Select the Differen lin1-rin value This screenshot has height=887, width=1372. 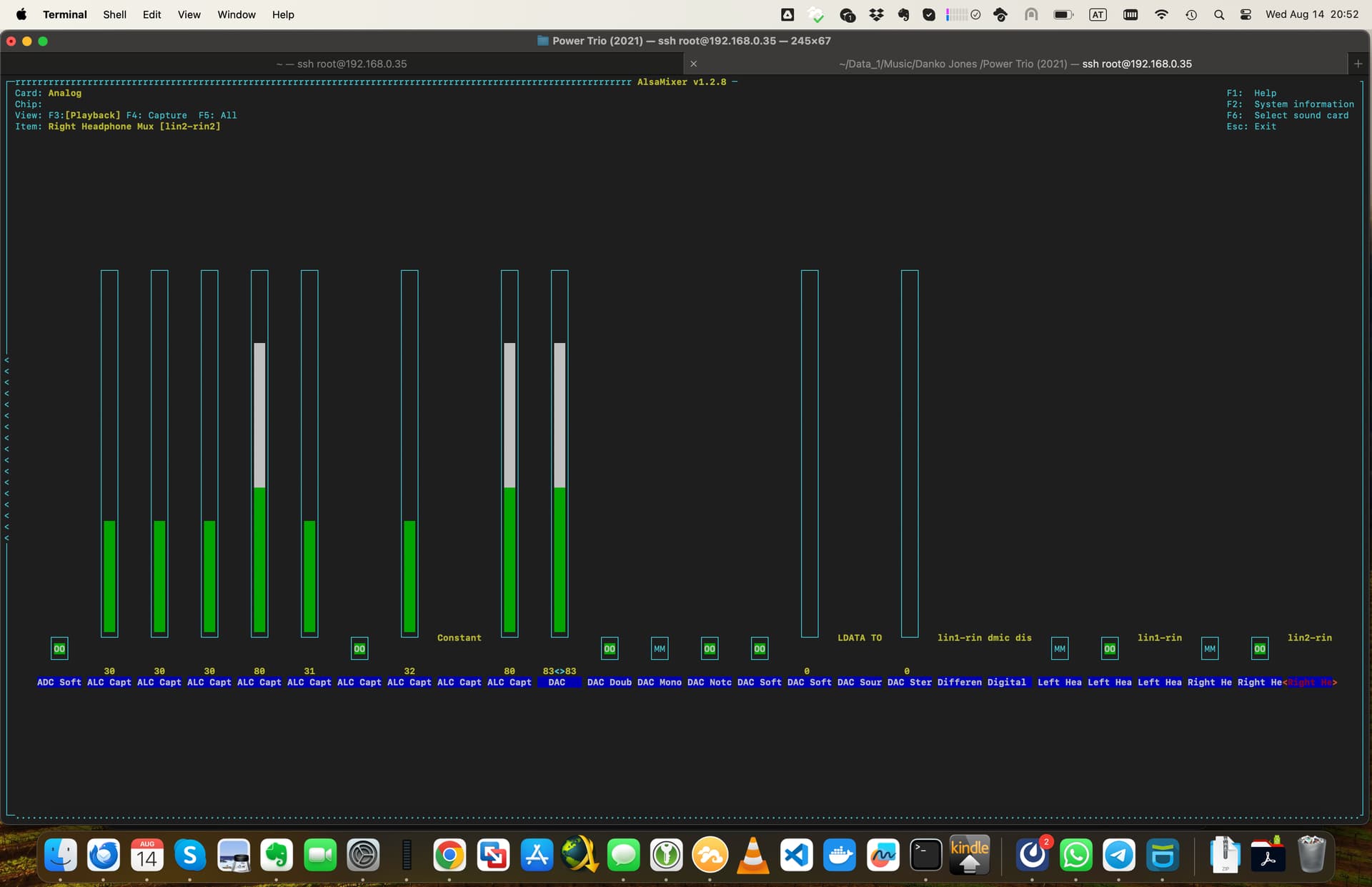tap(960, 638)
